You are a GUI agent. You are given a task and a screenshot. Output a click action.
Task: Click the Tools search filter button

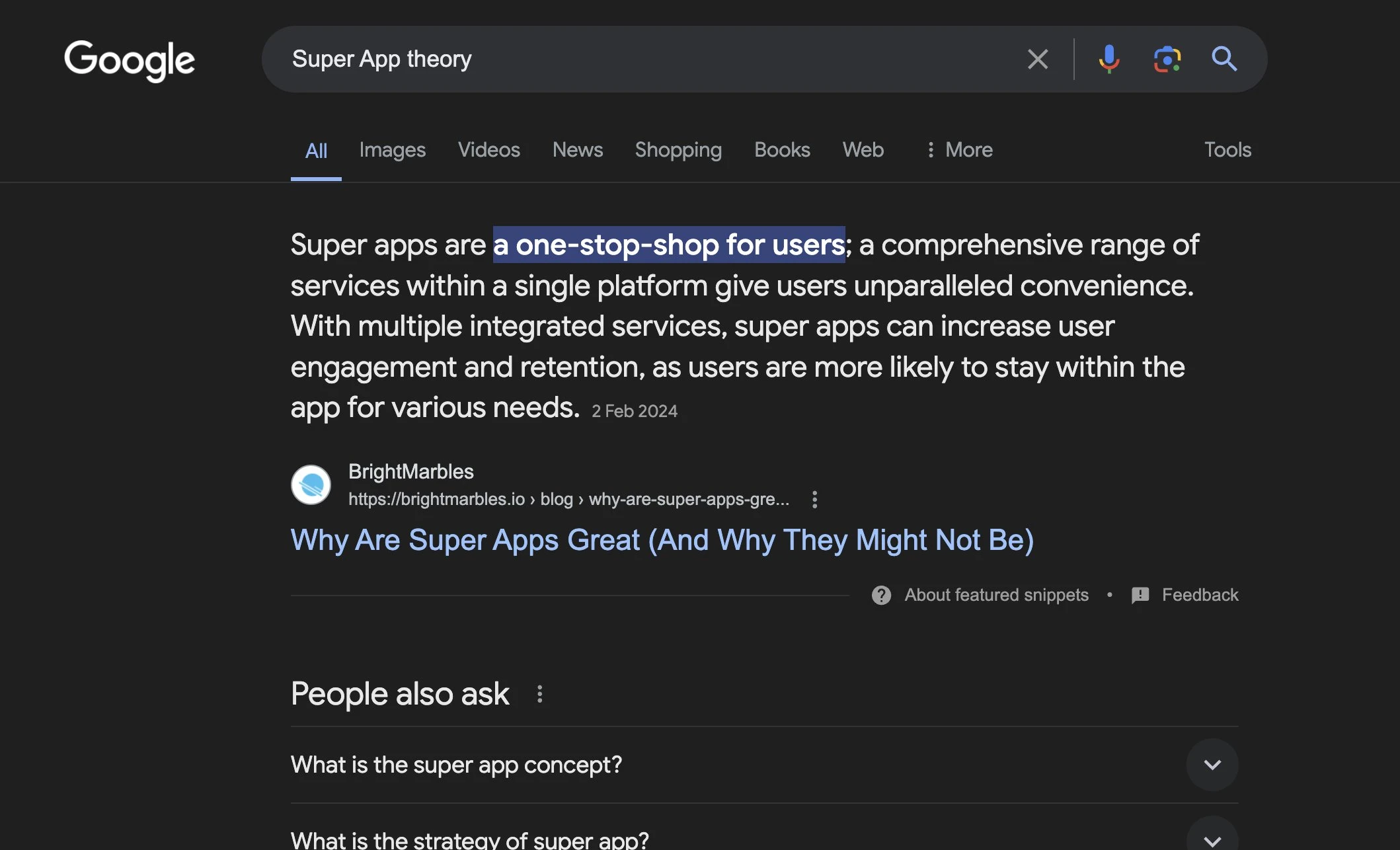(x=1228, y=150)
